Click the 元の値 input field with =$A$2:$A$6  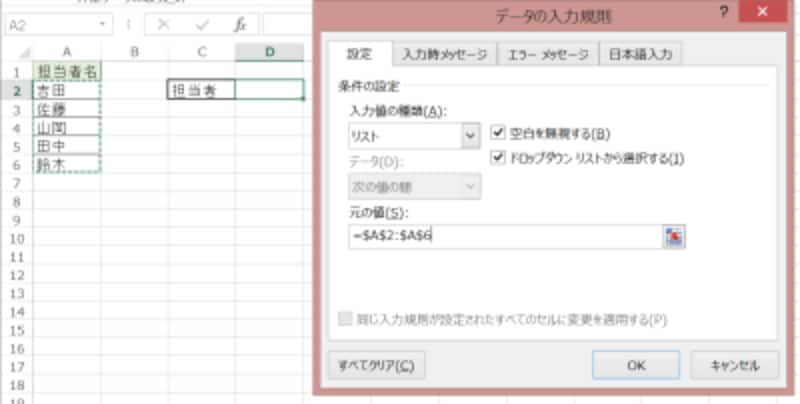point(506,237)
